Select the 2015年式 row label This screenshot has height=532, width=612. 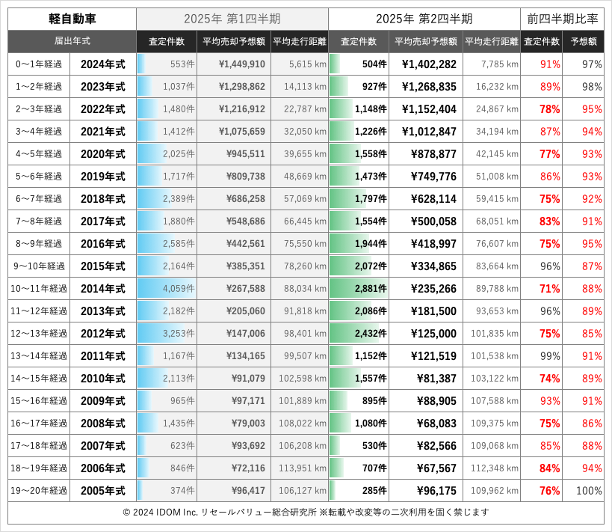[x=103, y=266]
